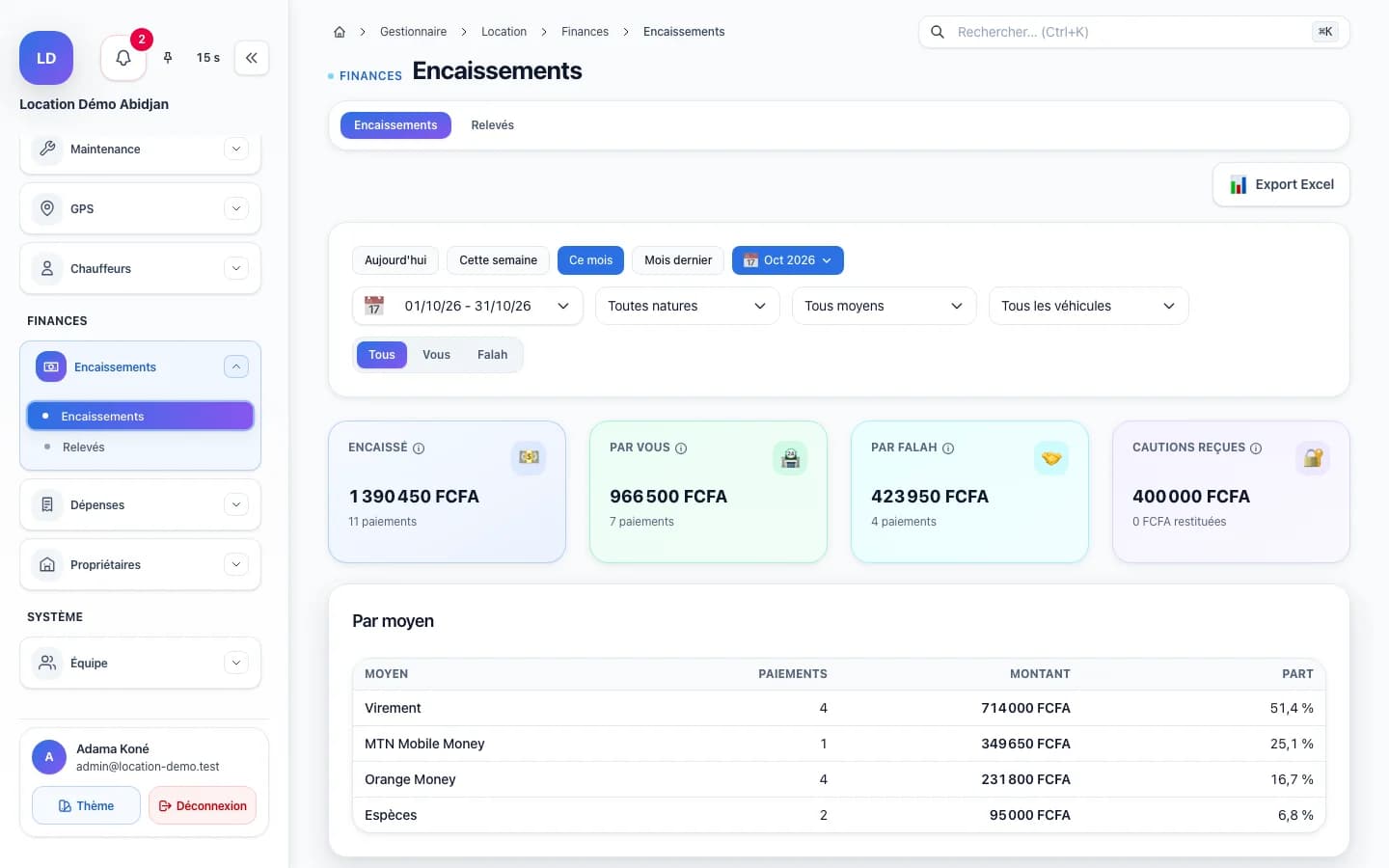Select the Cette semaine period chip
1389x868 pixels.
click(498, 260)
